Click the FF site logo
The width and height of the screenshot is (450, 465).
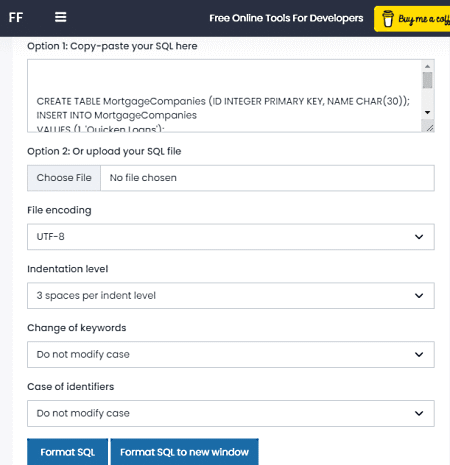coord(16,17)
